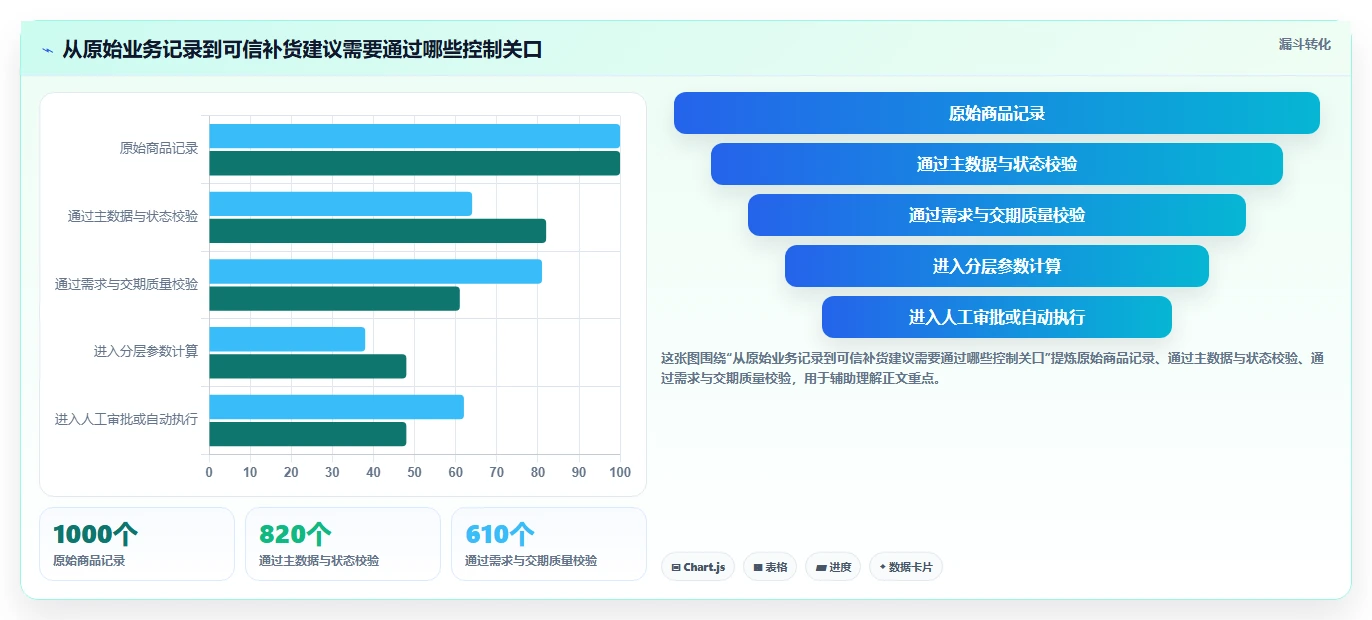Click the 漏斗转化 label in header
The height and width of the screenshot is (620, 1372).
1305,45
